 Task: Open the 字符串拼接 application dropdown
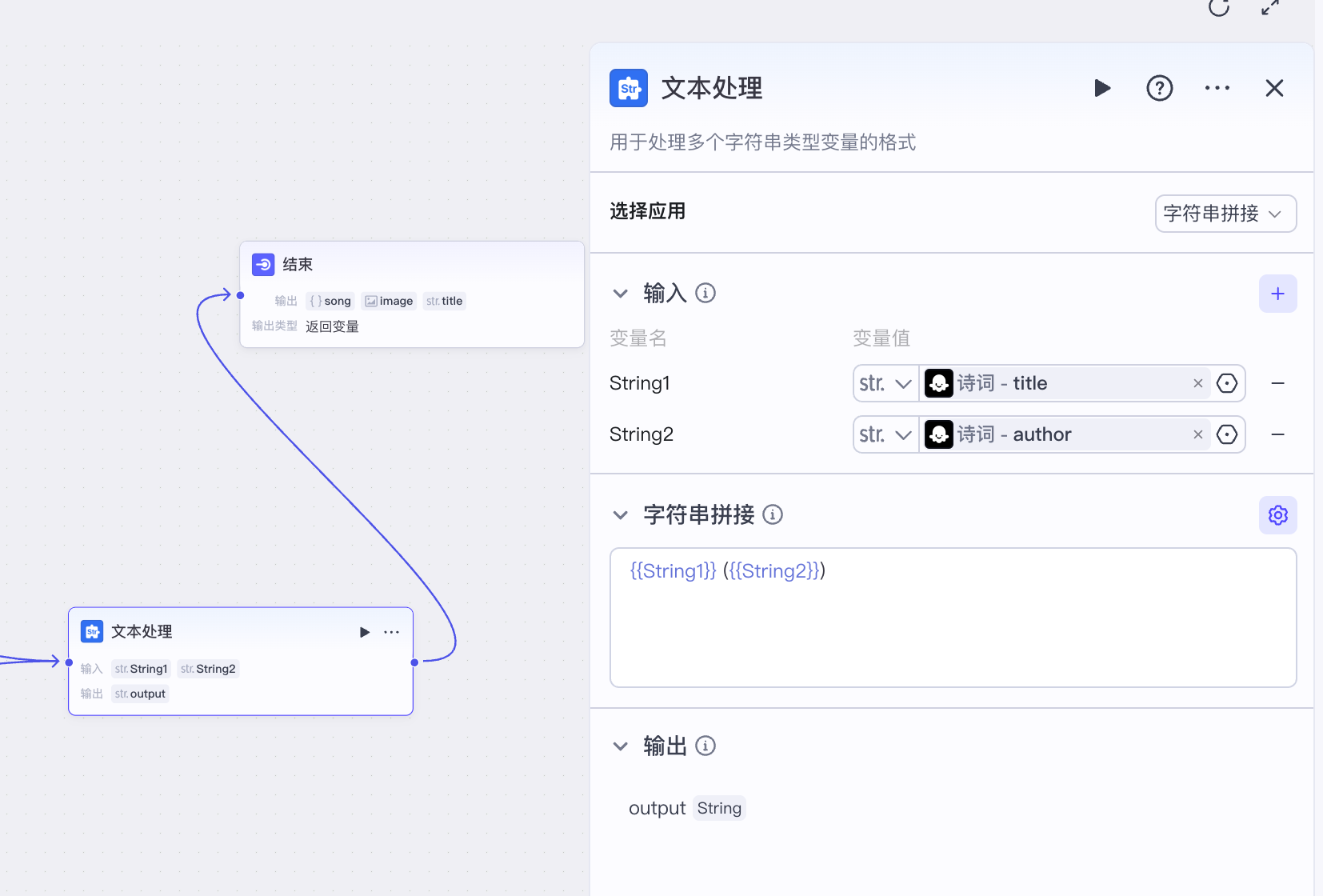pyautogui.click(x=1225, y=214)
